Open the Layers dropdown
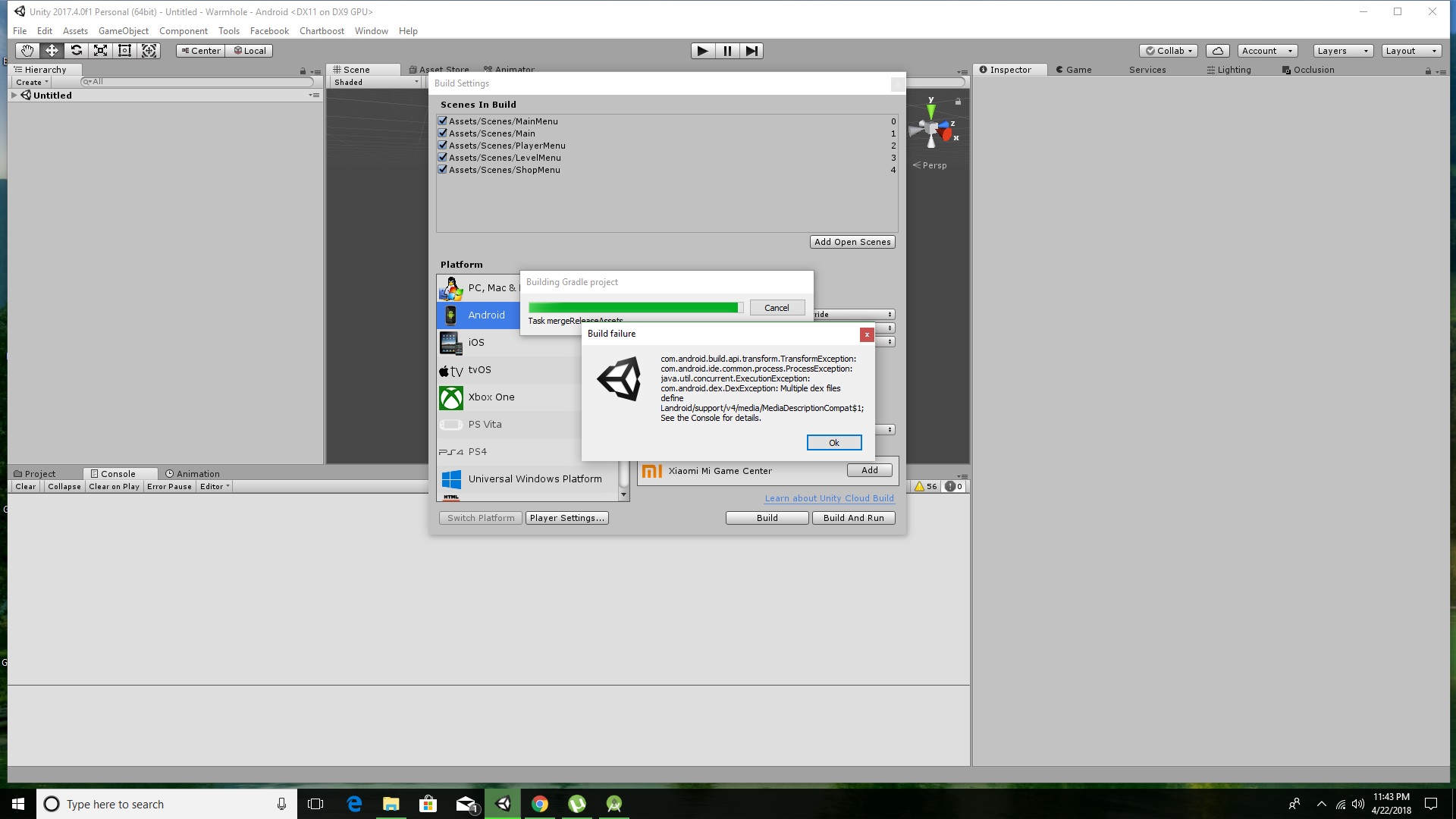The image size is (1456, 819). pyautogui.click(x=1343, y=51)
